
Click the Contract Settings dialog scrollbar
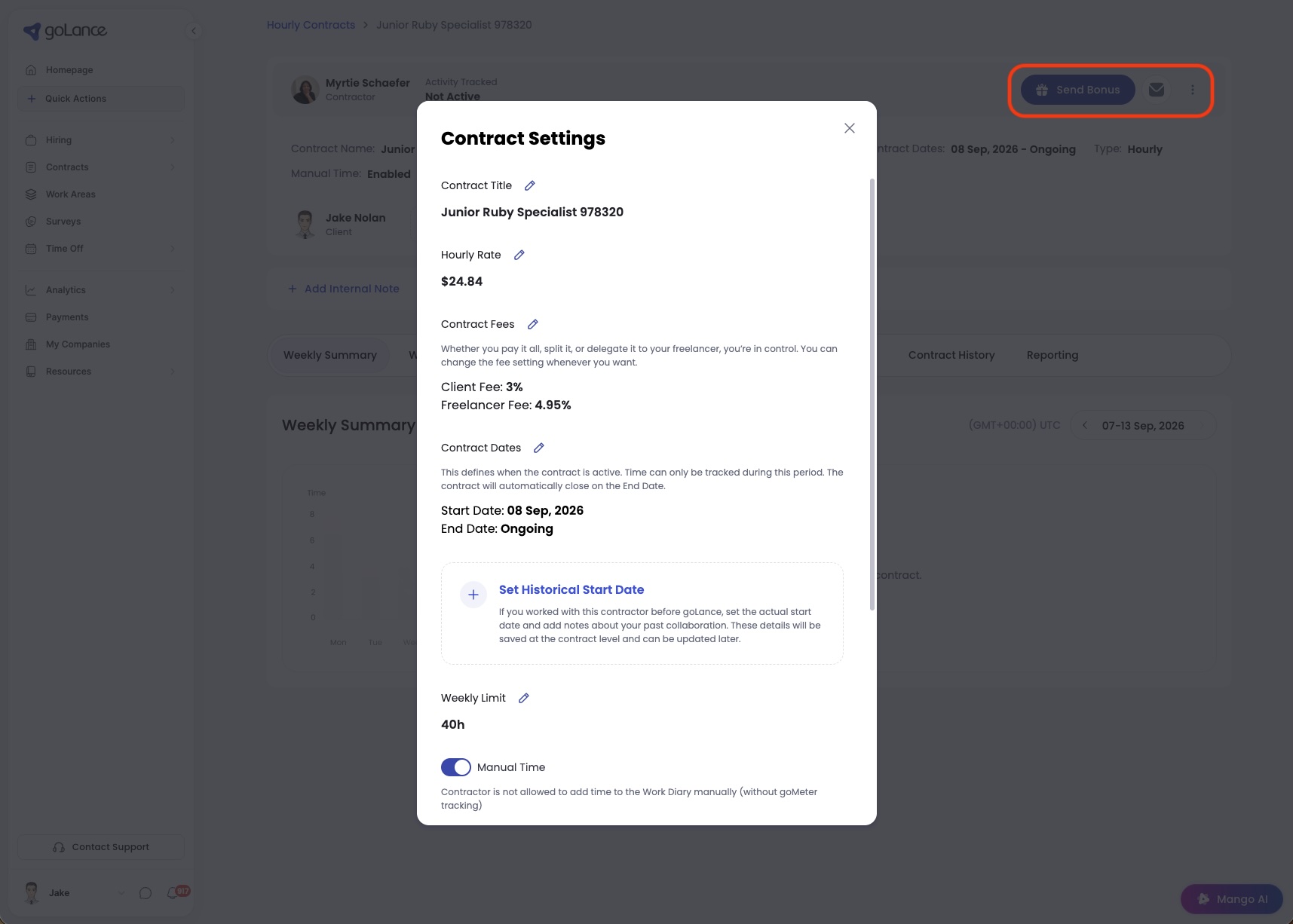pos(872,394)
